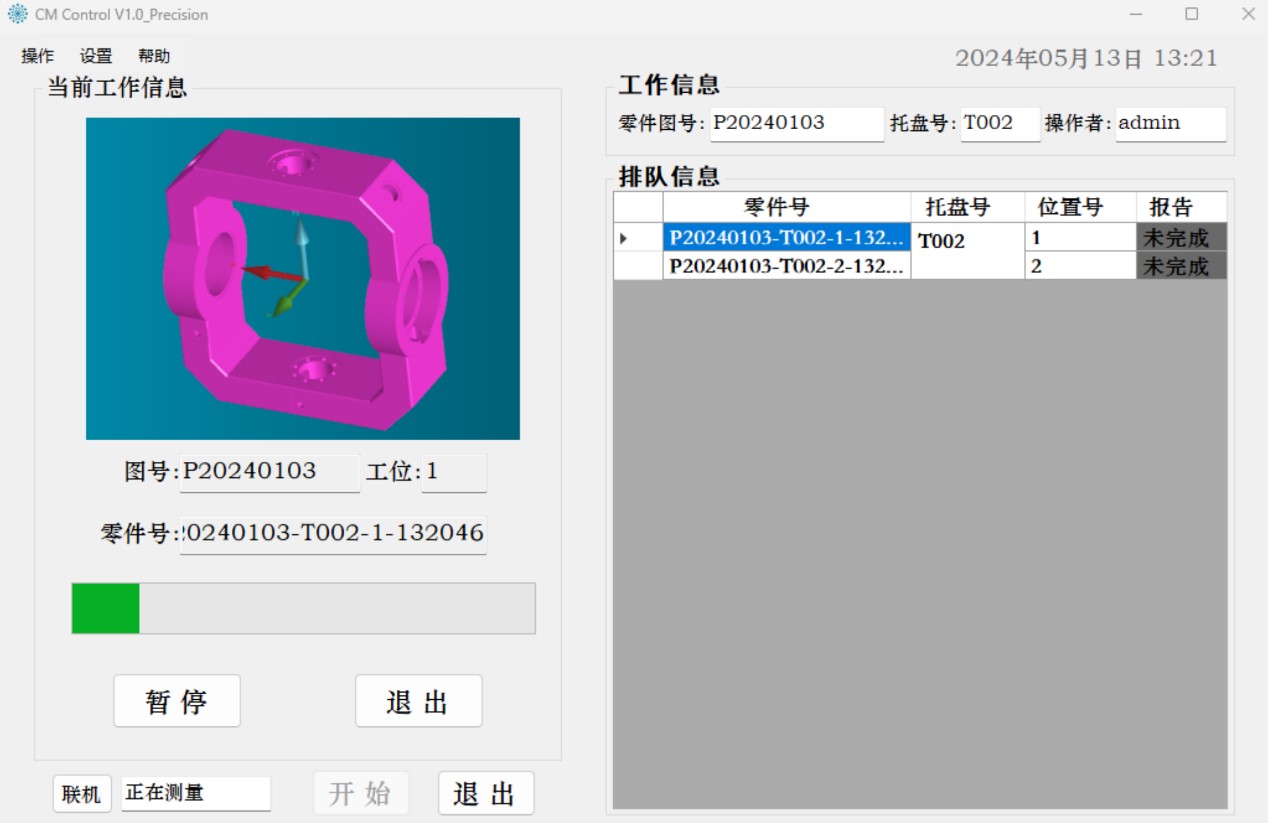Click the row selector arrow of first row
Viewport: 1268px width, 823px height.
[638, 238]
